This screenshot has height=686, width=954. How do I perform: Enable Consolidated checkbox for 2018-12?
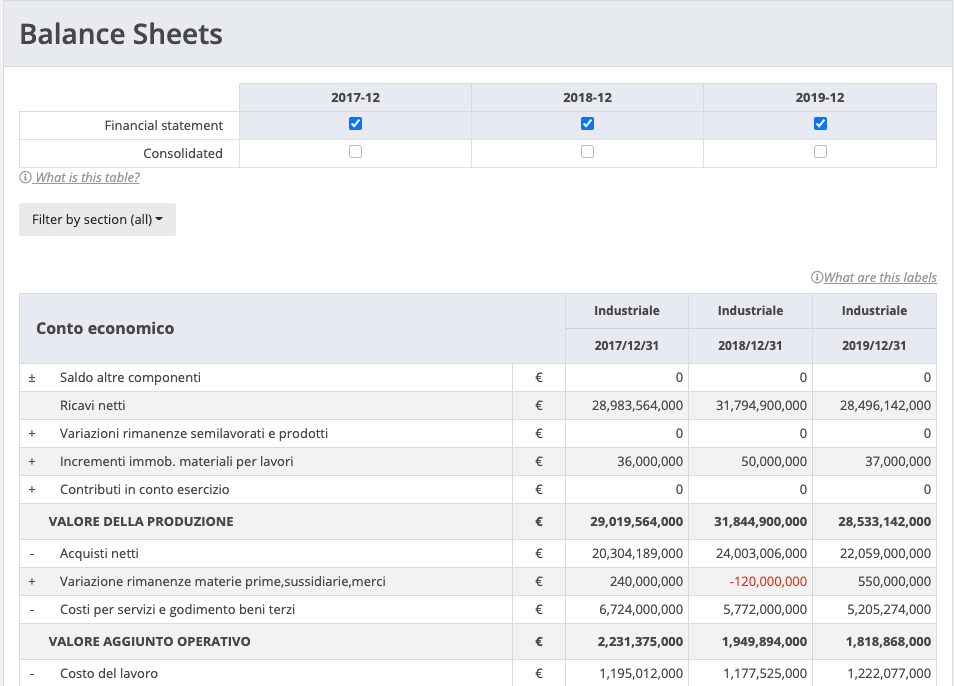tap(587, 152)
